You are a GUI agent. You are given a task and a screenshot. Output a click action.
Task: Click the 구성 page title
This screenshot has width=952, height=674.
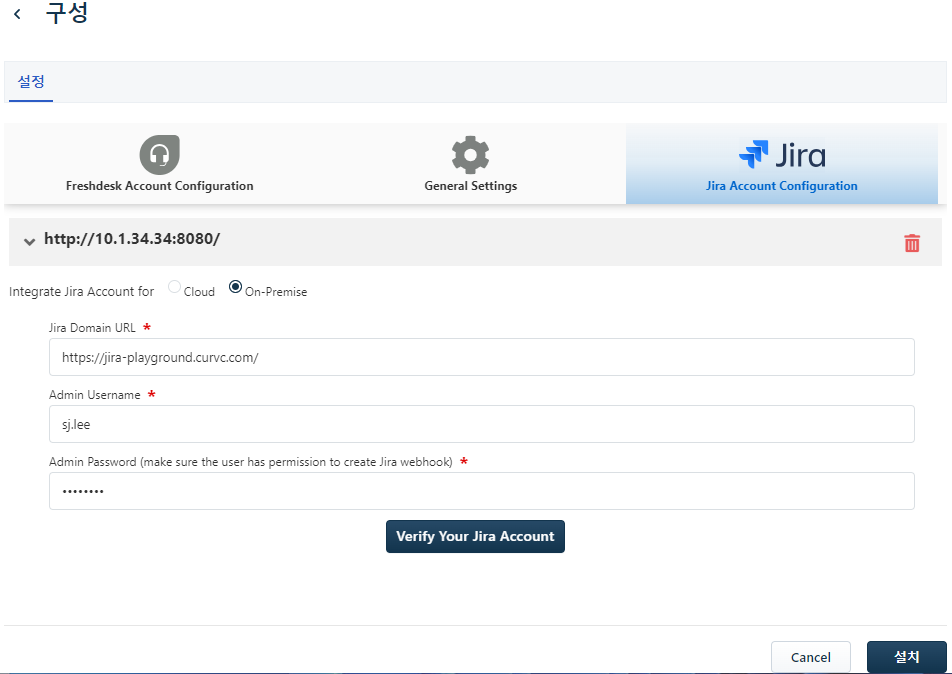point(67,13)
